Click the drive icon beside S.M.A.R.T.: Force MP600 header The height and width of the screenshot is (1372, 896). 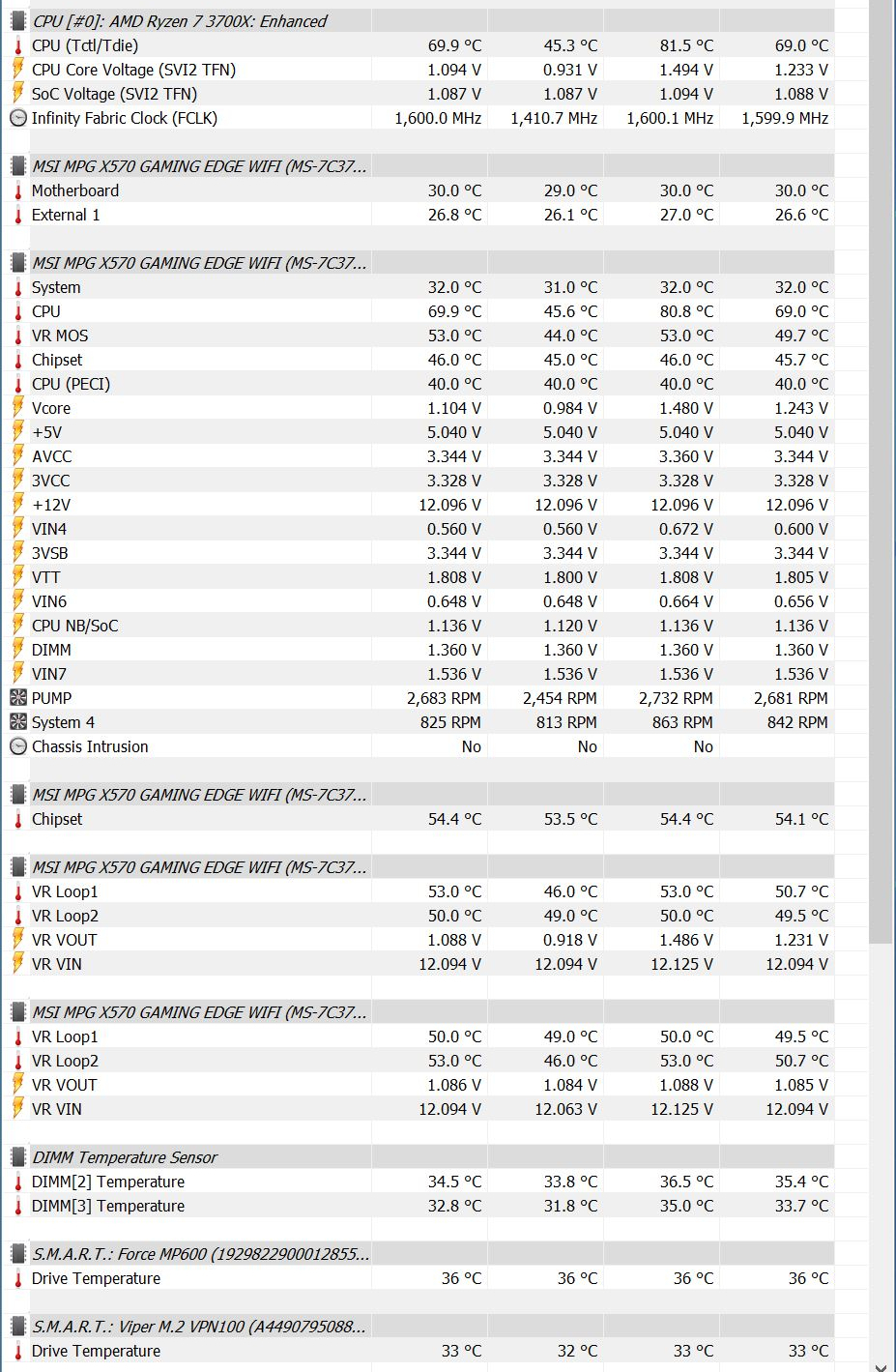(x=17, y=1254)
